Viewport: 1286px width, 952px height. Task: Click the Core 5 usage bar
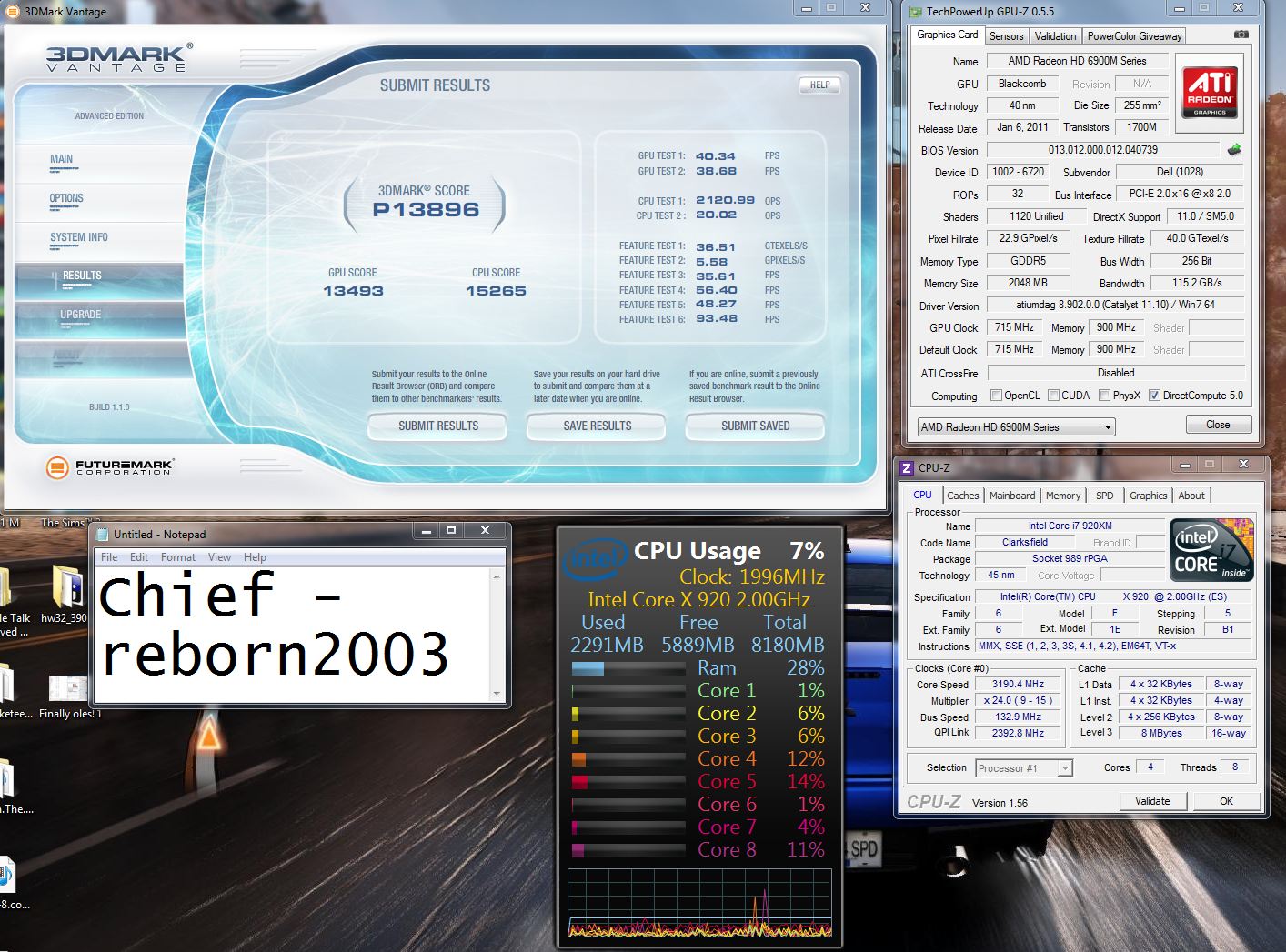pos(628,782)
